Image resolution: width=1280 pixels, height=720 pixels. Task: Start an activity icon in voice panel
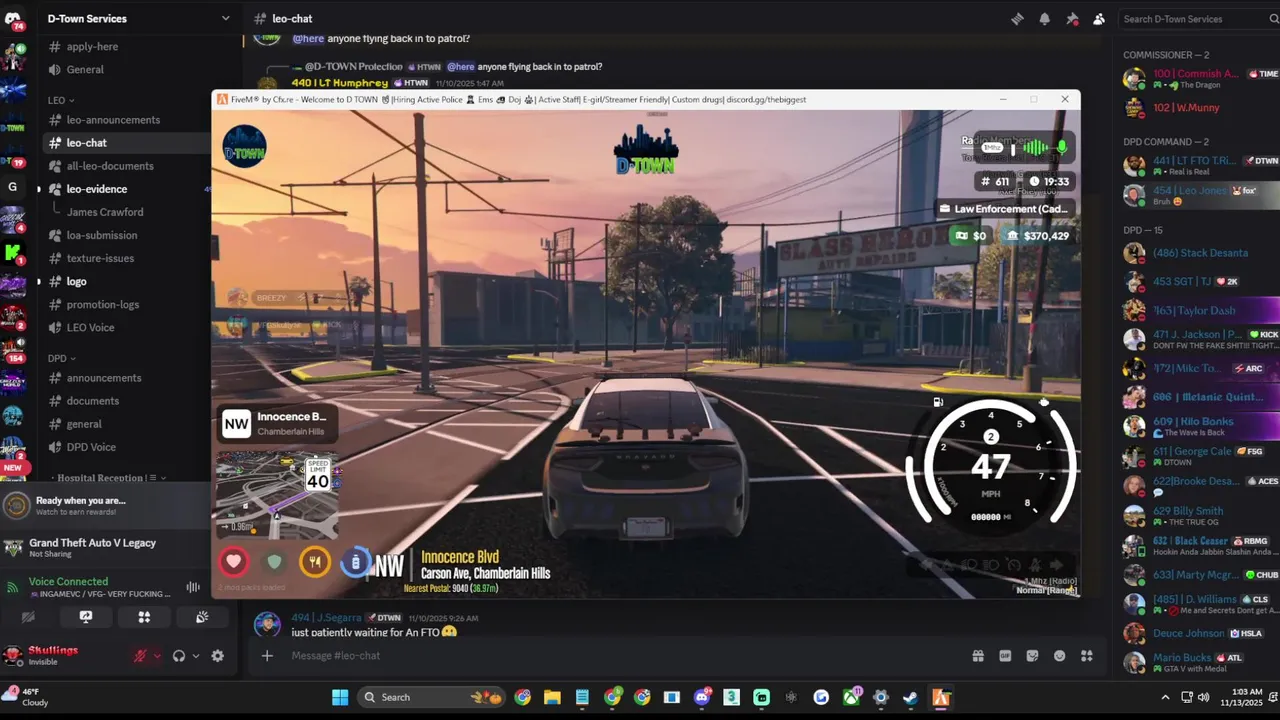click(x=144, y=617)
